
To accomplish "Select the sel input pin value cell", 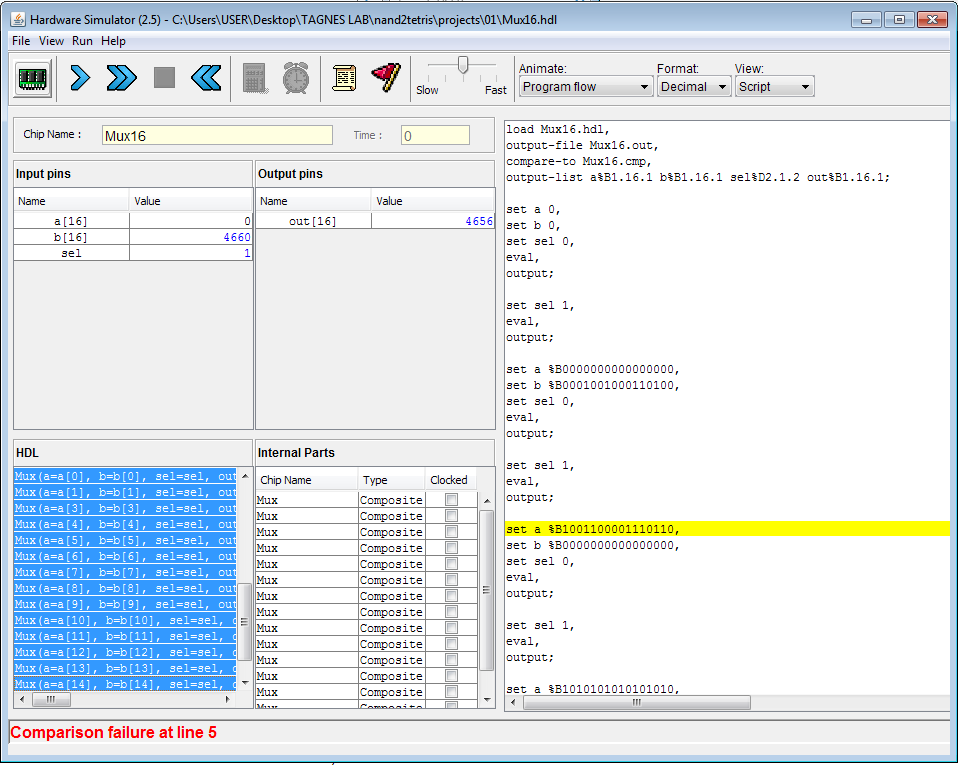I will click(x=190, y=254).
